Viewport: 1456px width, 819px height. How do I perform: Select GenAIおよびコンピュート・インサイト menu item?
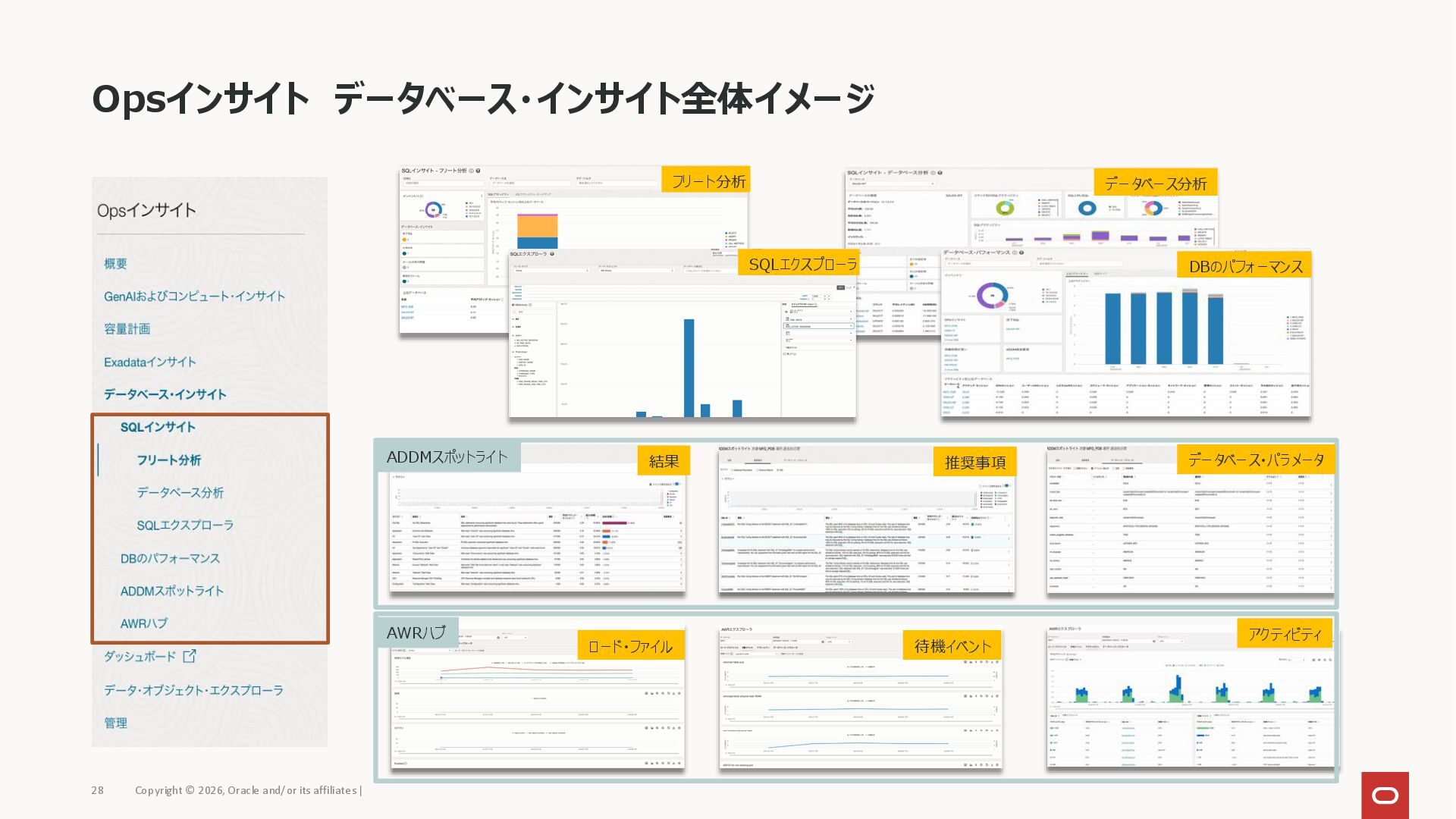(x=194, y=297)
